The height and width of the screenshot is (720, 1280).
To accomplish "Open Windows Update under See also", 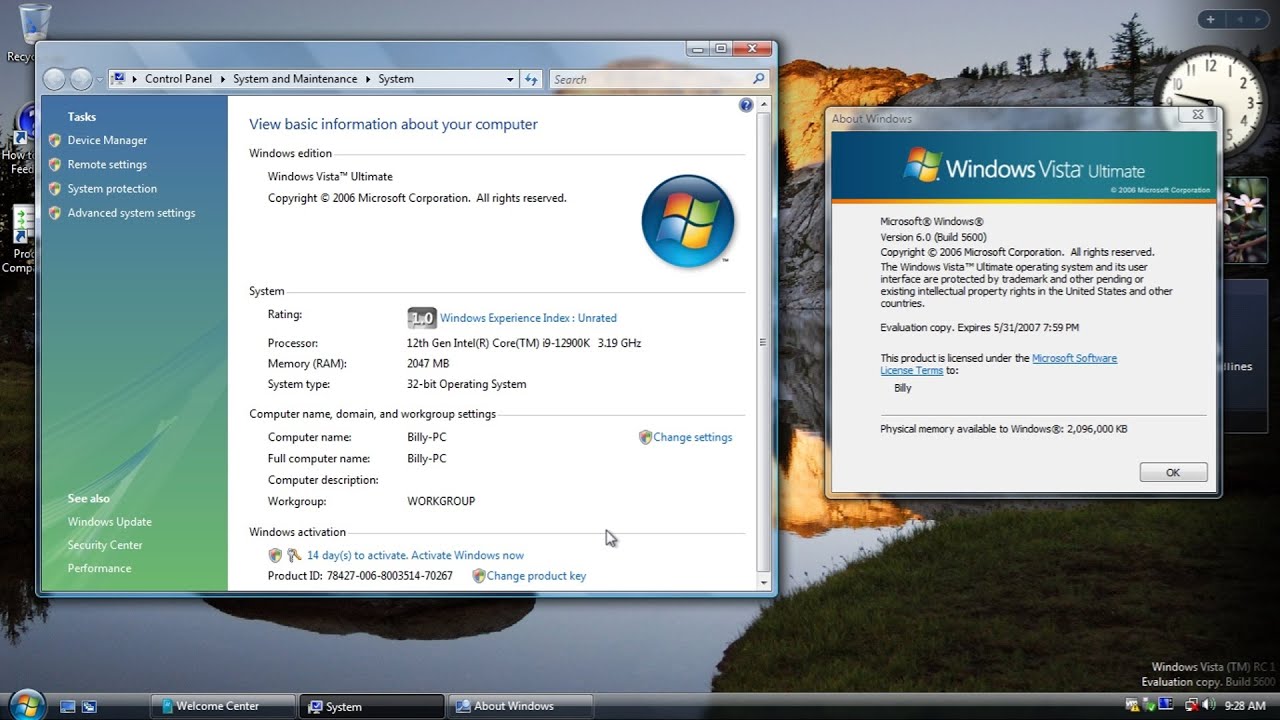I will point(109,522).
